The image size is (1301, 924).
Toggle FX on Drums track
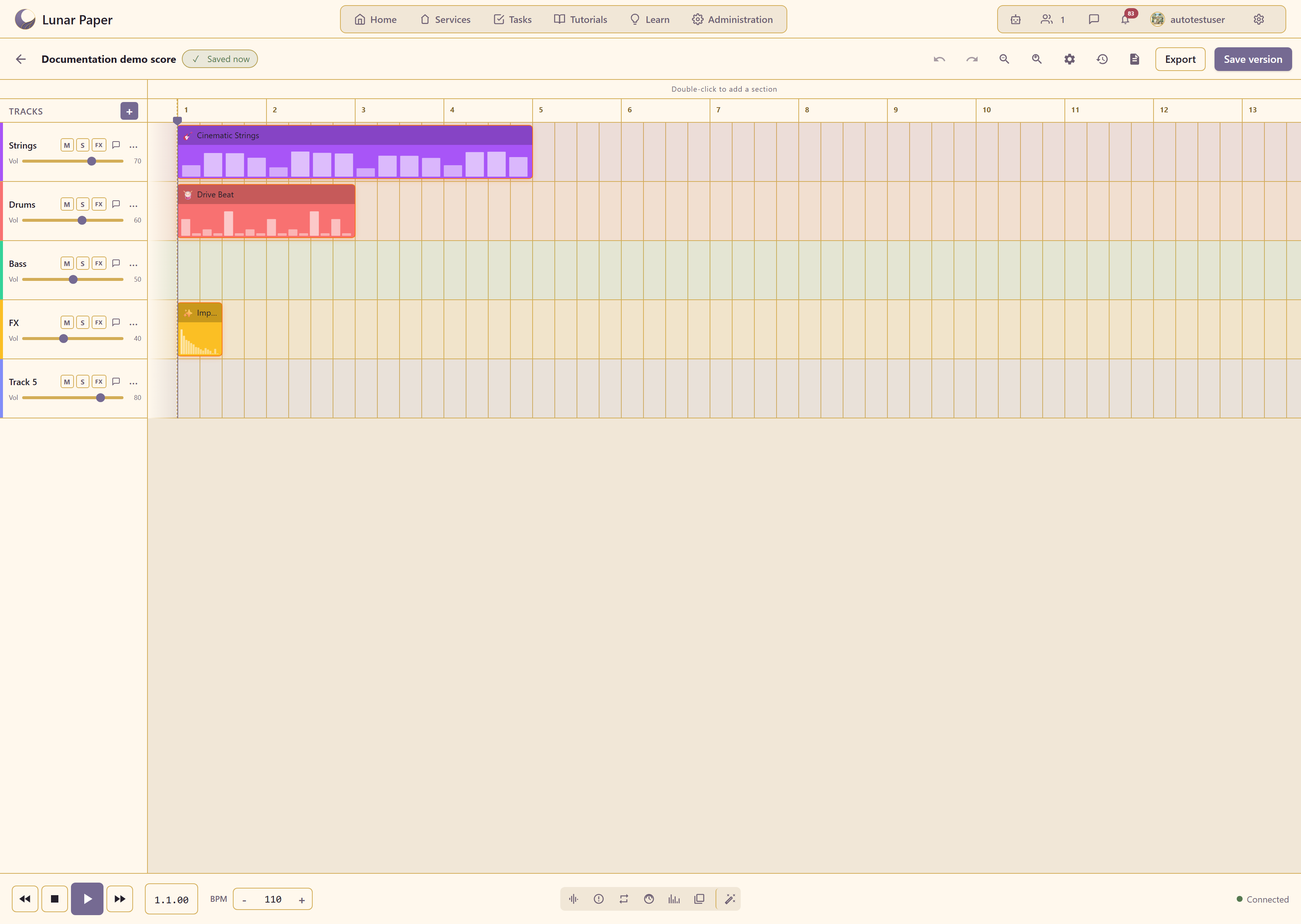pos(99,204)
